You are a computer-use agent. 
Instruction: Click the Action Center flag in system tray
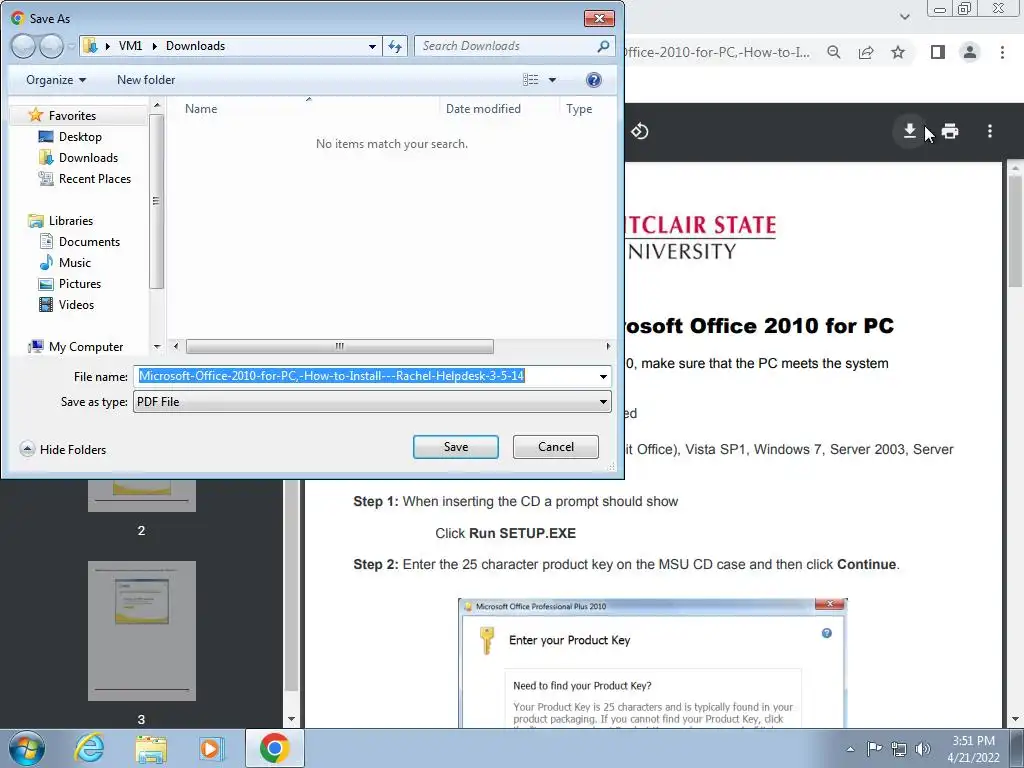click(874, 748)
